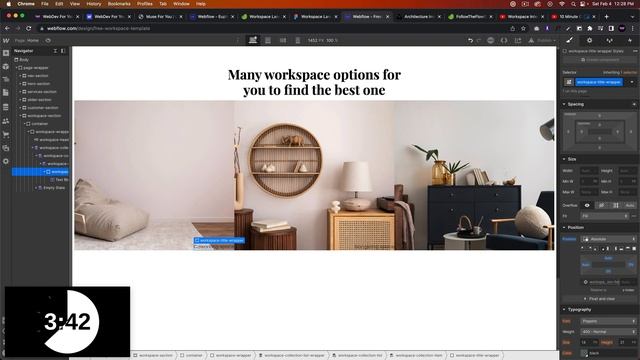This screenshot has width=640, height=360.
Task: Set Overflow to Auto
Action: [x=630, y=205]
